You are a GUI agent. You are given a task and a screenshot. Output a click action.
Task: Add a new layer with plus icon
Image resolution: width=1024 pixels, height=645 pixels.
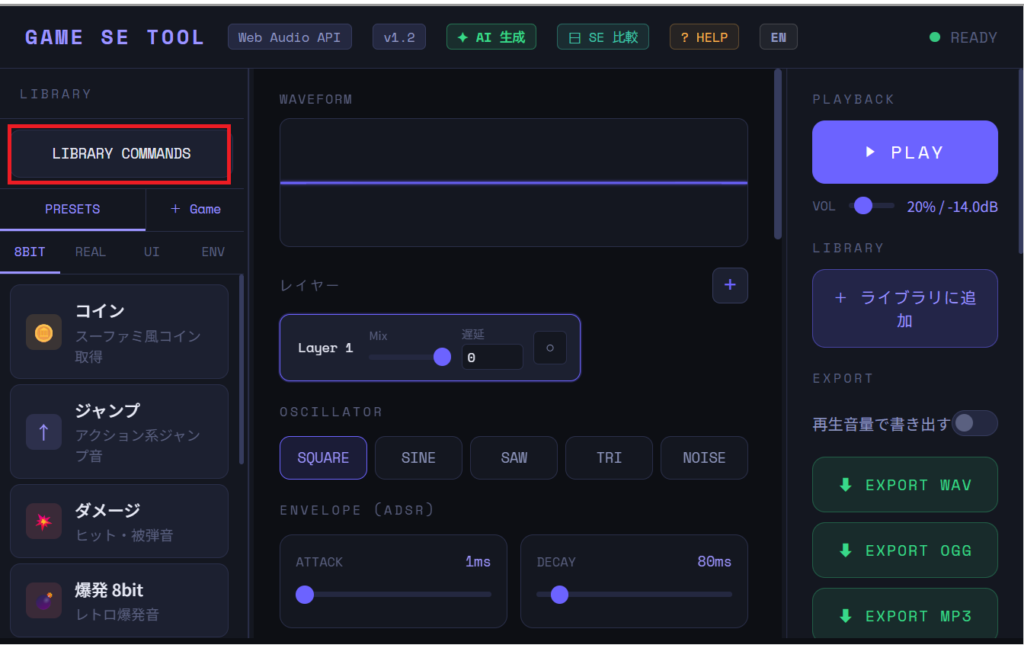[729, 285]
